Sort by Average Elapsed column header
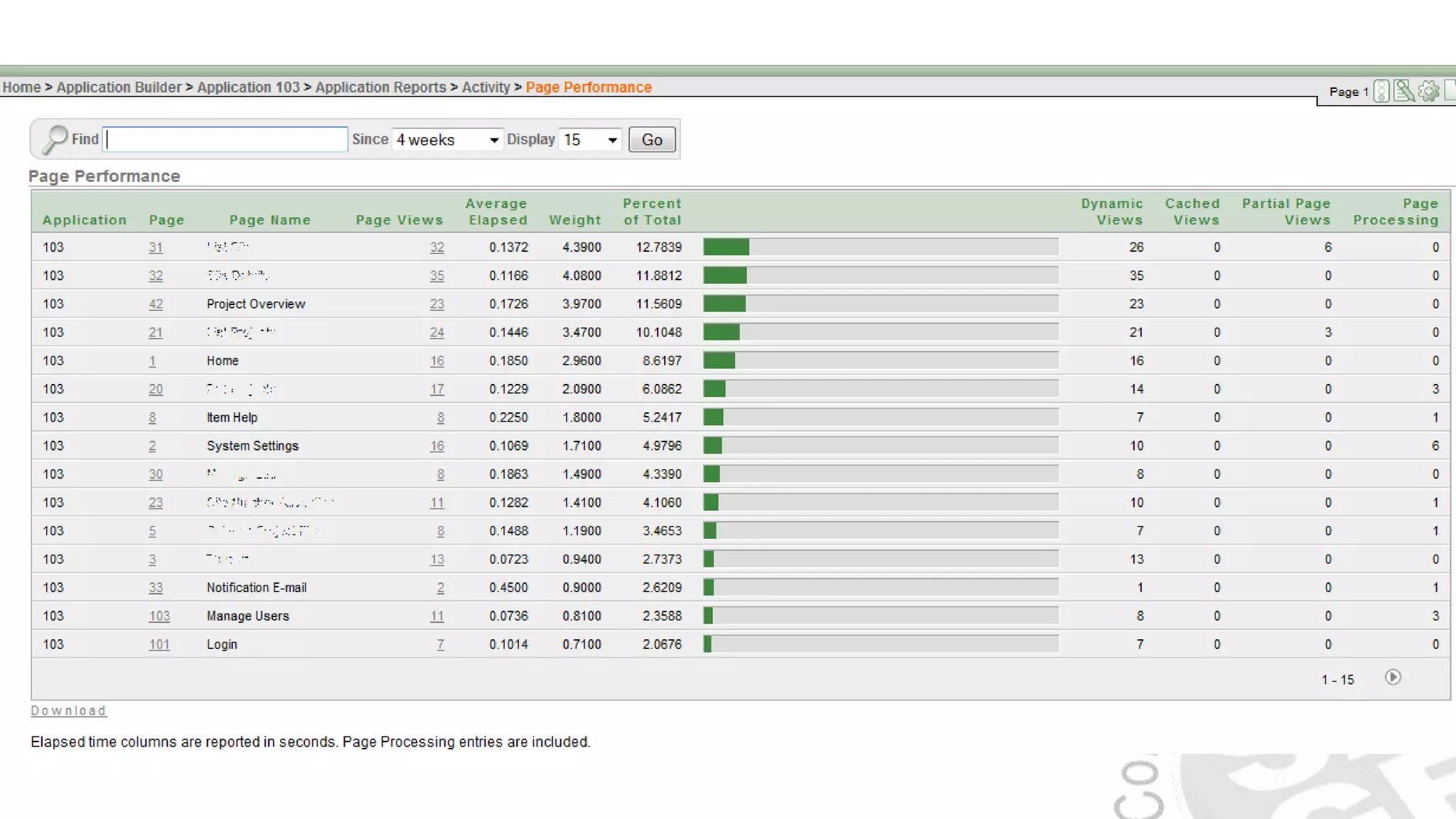The height and width of the screenshot is (819, 1456). [497, 212]
